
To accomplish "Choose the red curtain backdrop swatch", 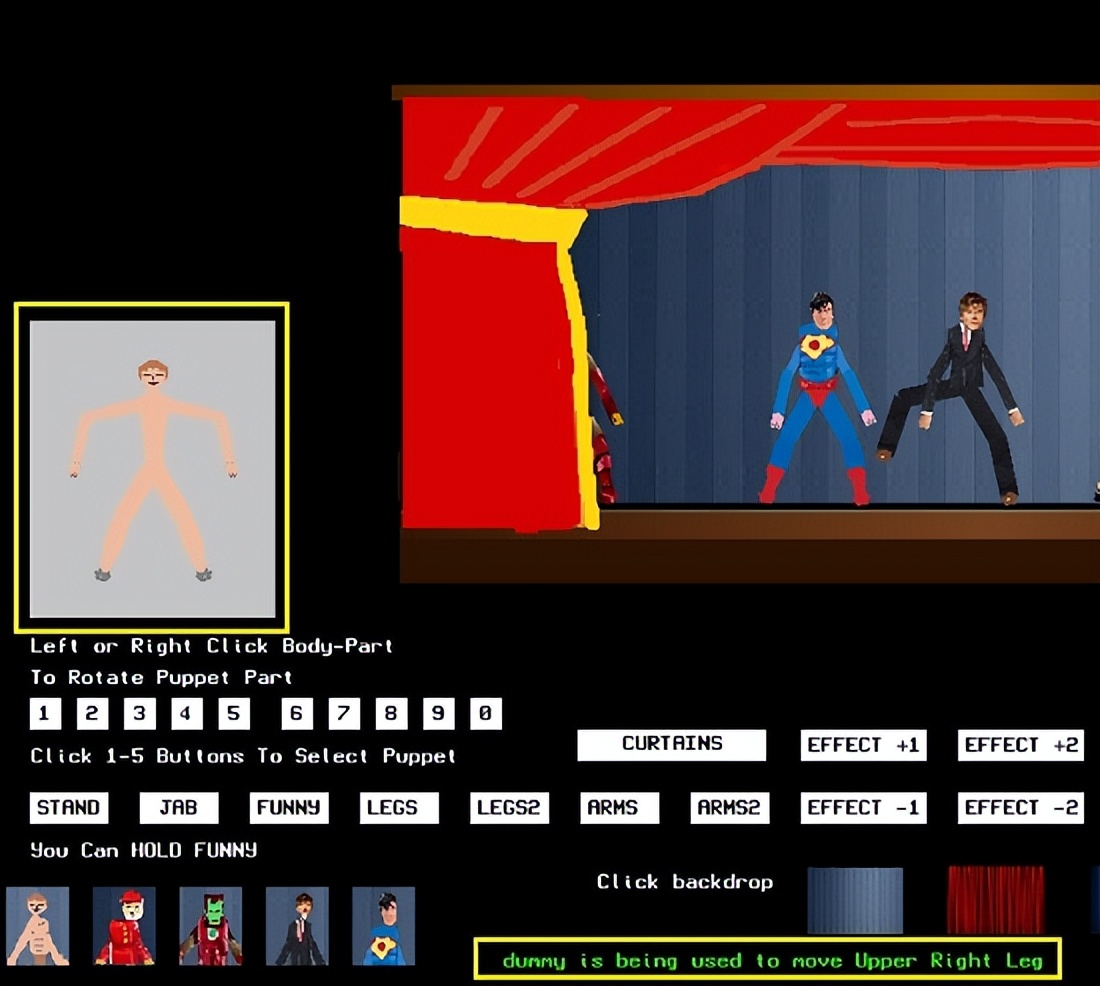I will coord(995,900).
